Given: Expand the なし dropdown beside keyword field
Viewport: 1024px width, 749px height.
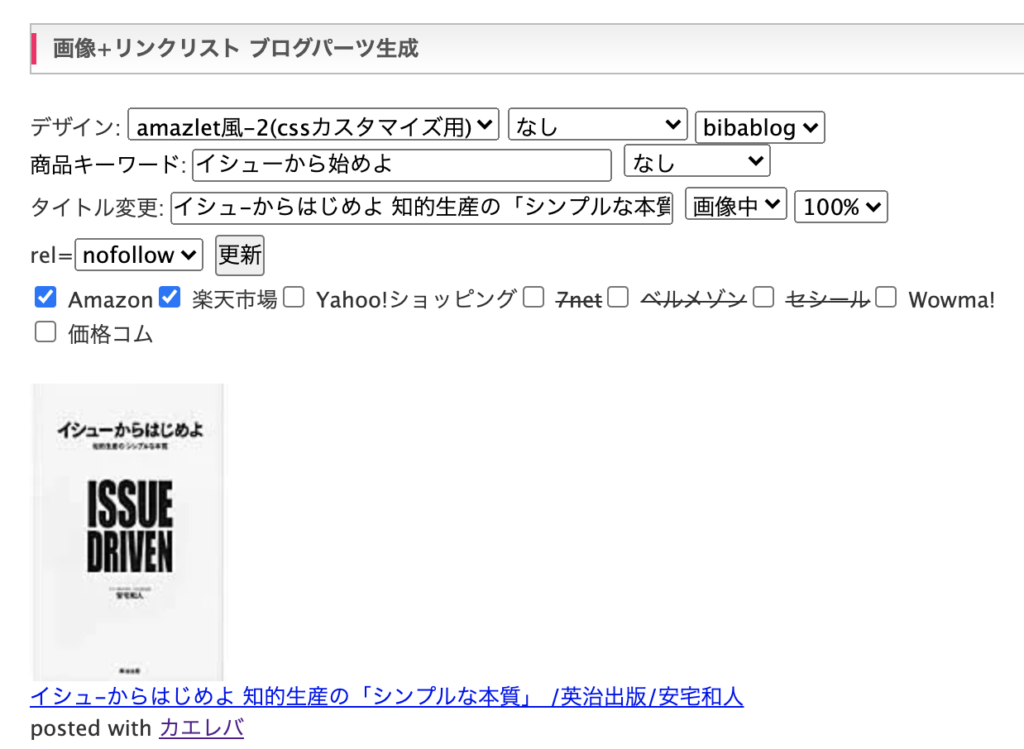Looking at the screenshot, I should [697, 161].
